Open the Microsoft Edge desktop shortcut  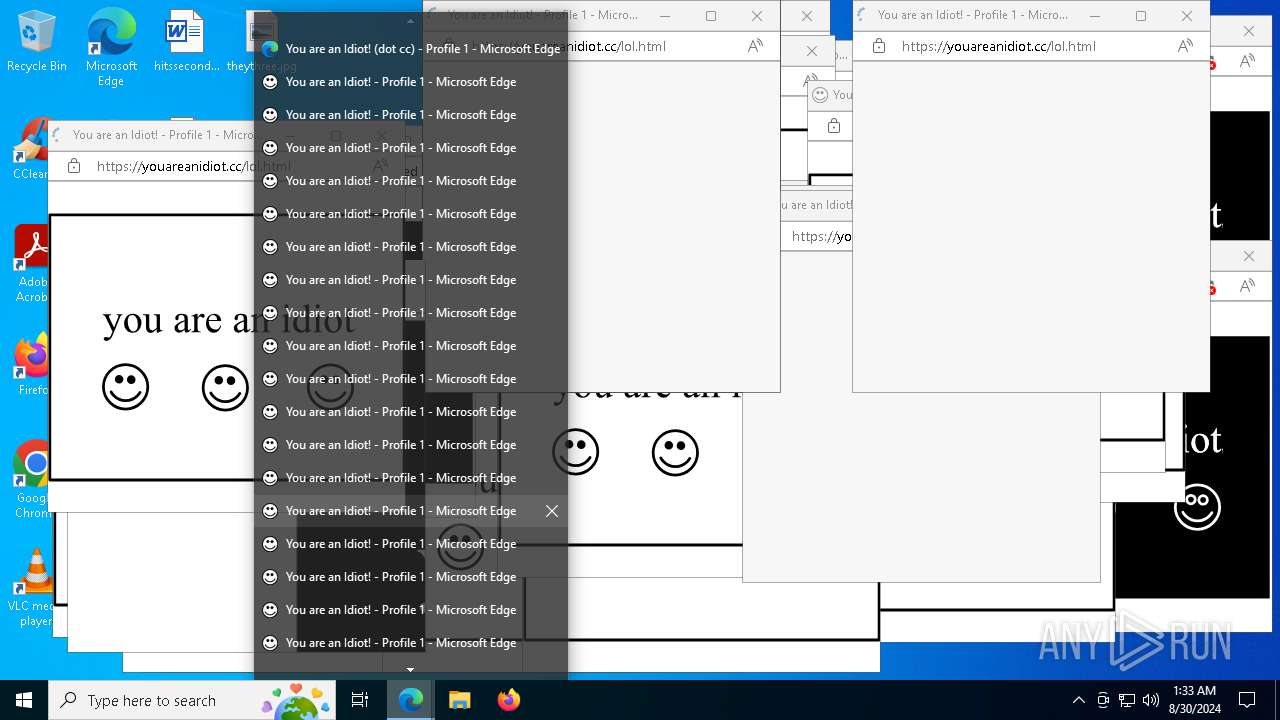point(111,47)
